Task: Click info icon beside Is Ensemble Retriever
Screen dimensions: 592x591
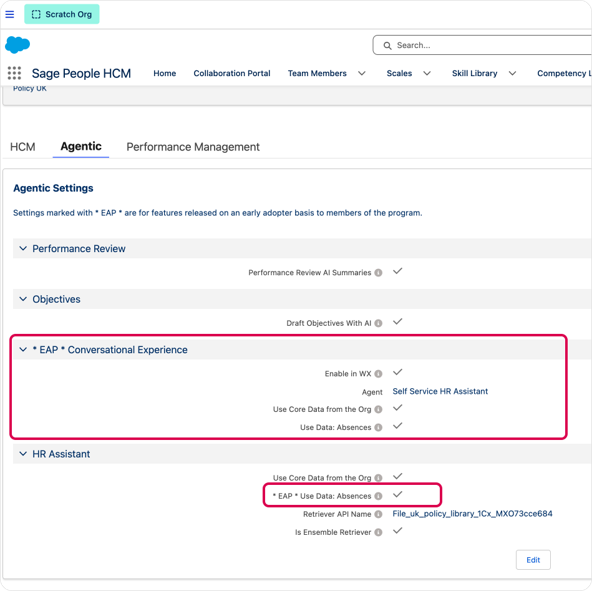Action: pos(378,532)
